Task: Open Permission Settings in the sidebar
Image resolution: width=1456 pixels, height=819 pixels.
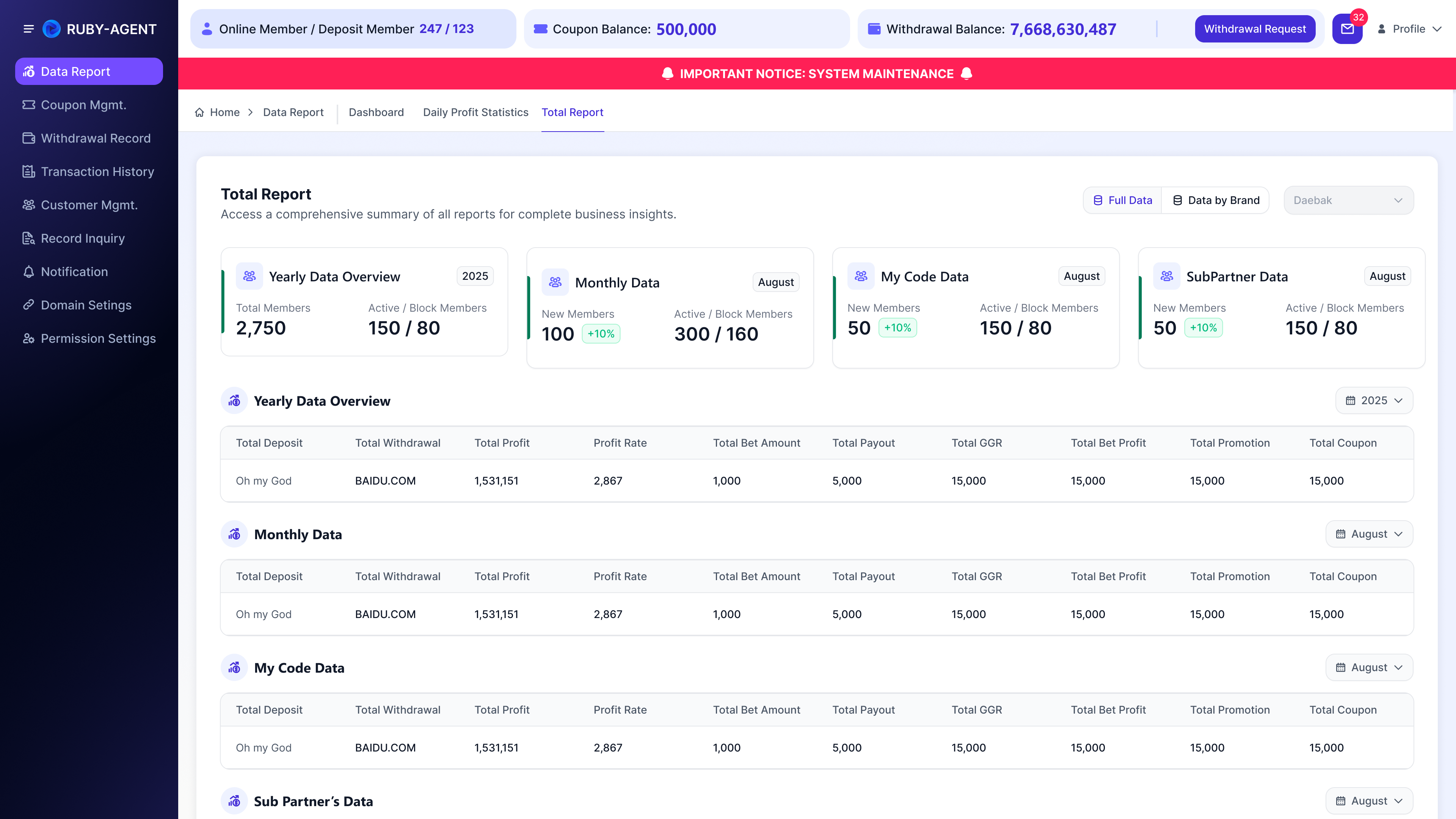Action: [89, 339]
